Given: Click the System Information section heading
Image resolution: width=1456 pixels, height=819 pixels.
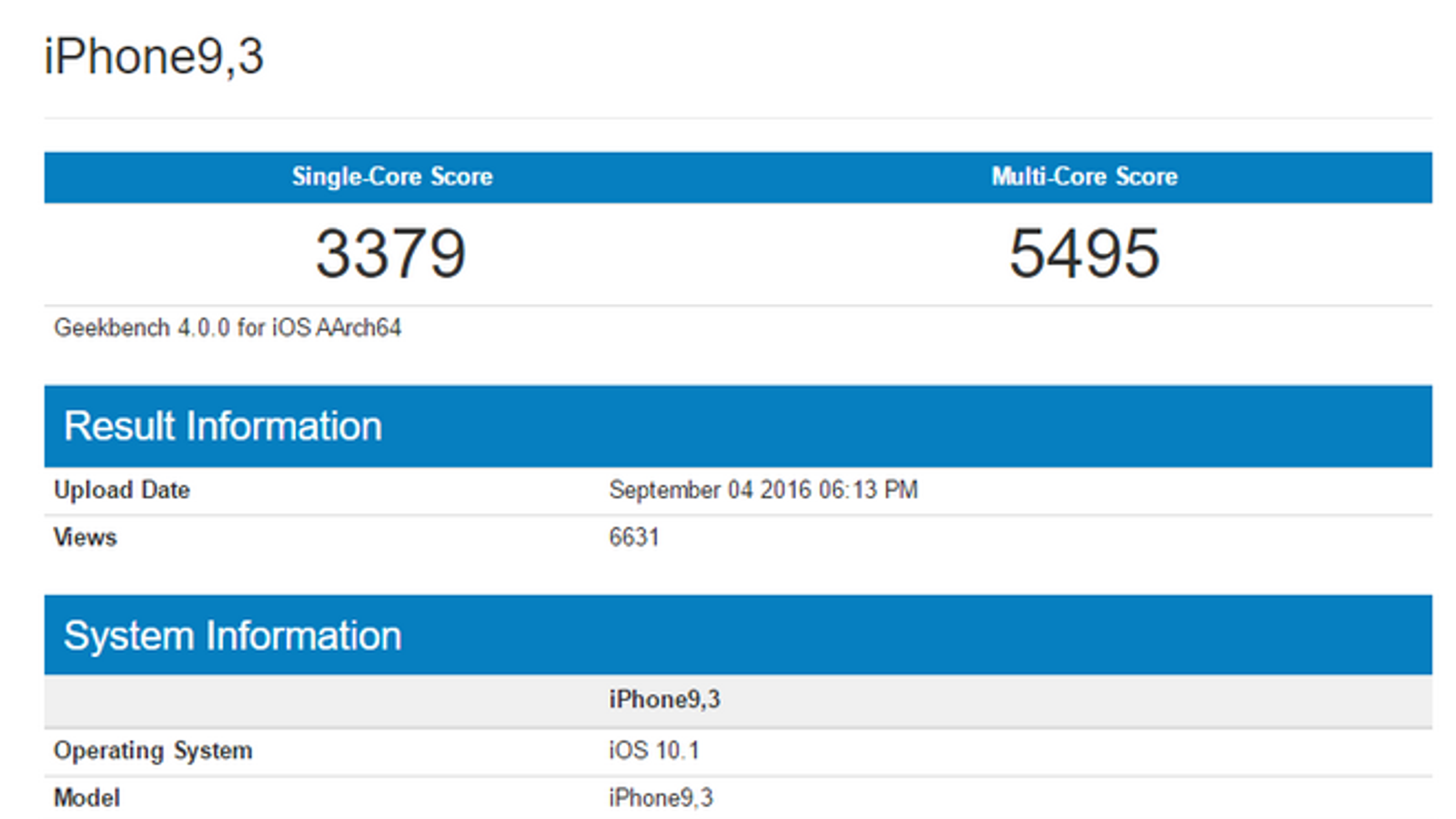Looking at the screenshot, I should pos(232,635).
